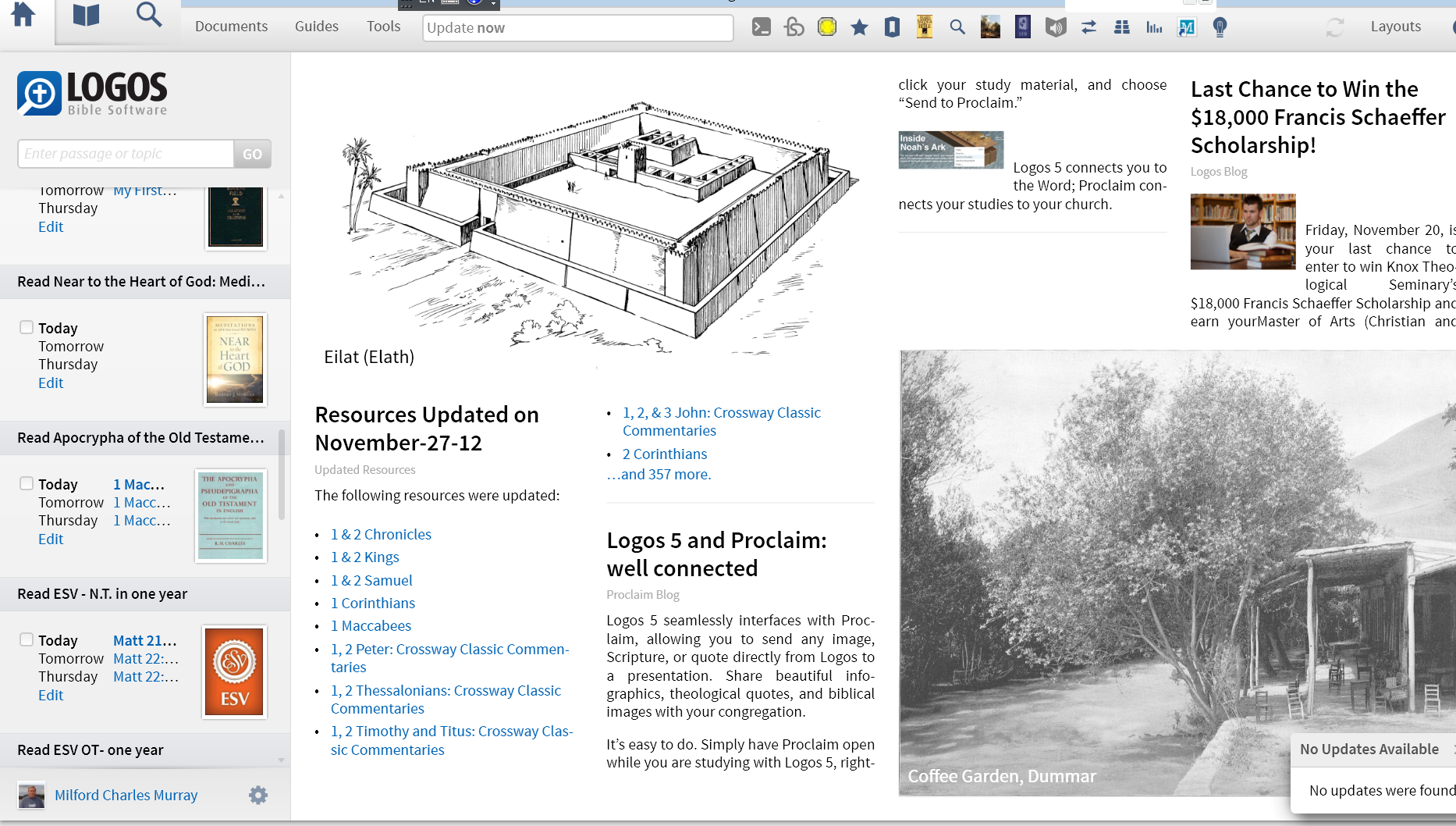Select the yellow highlighter shortcut
Image resolution: width=1456 pixels, height=826 pixels.
(x=826, y=27)
